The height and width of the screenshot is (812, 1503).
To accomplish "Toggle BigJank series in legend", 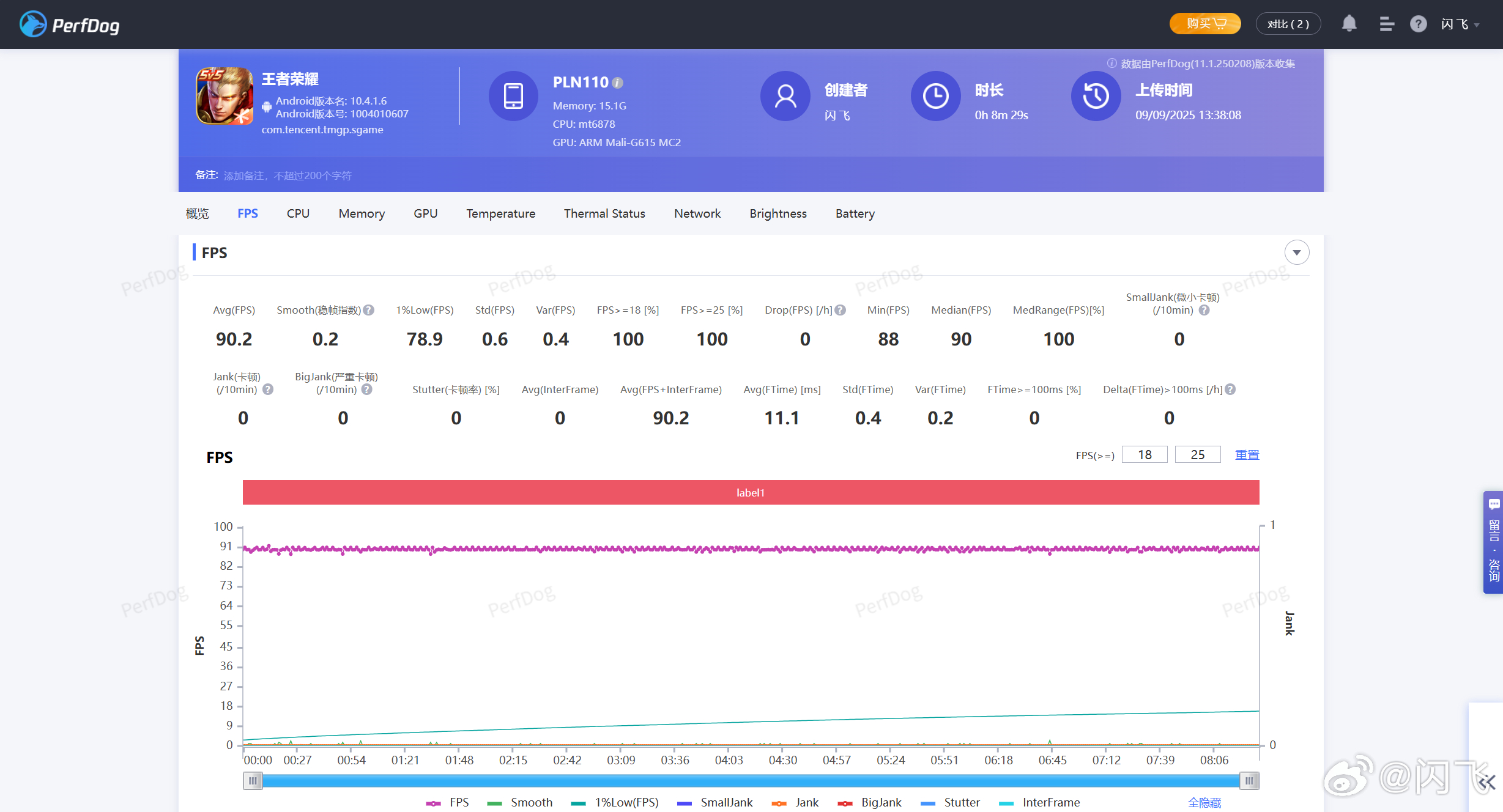I will [869, 802].
